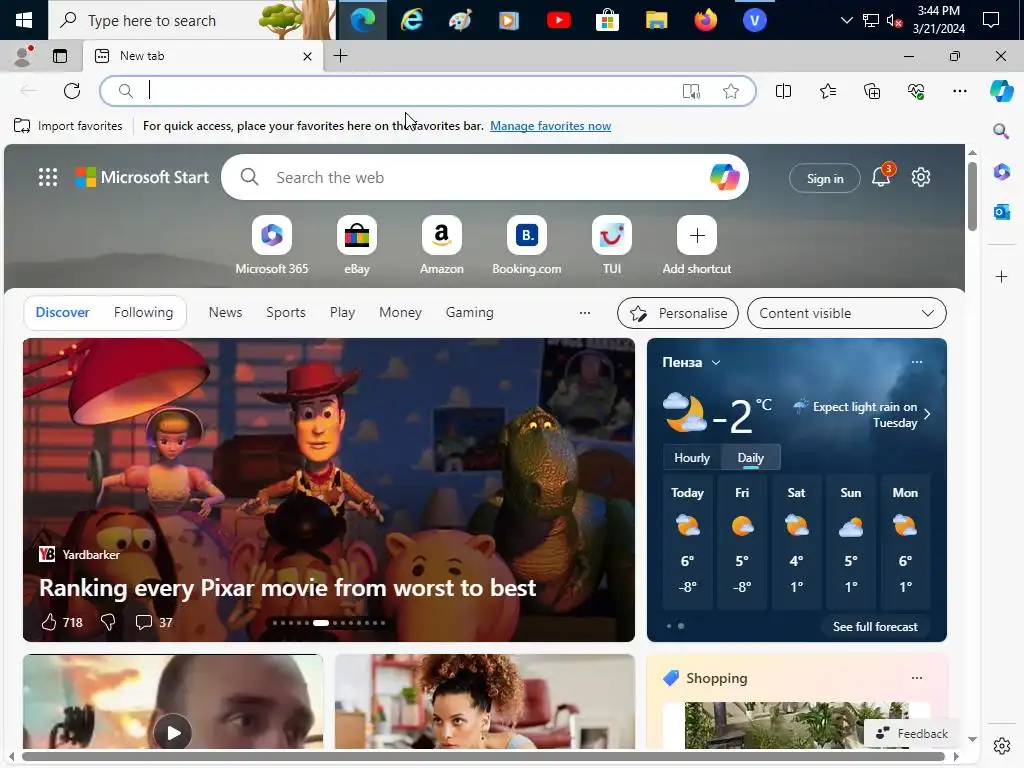Open See full forecast link
The width and height of the screenshot is (1024, 768).
[x=875, y=627]
